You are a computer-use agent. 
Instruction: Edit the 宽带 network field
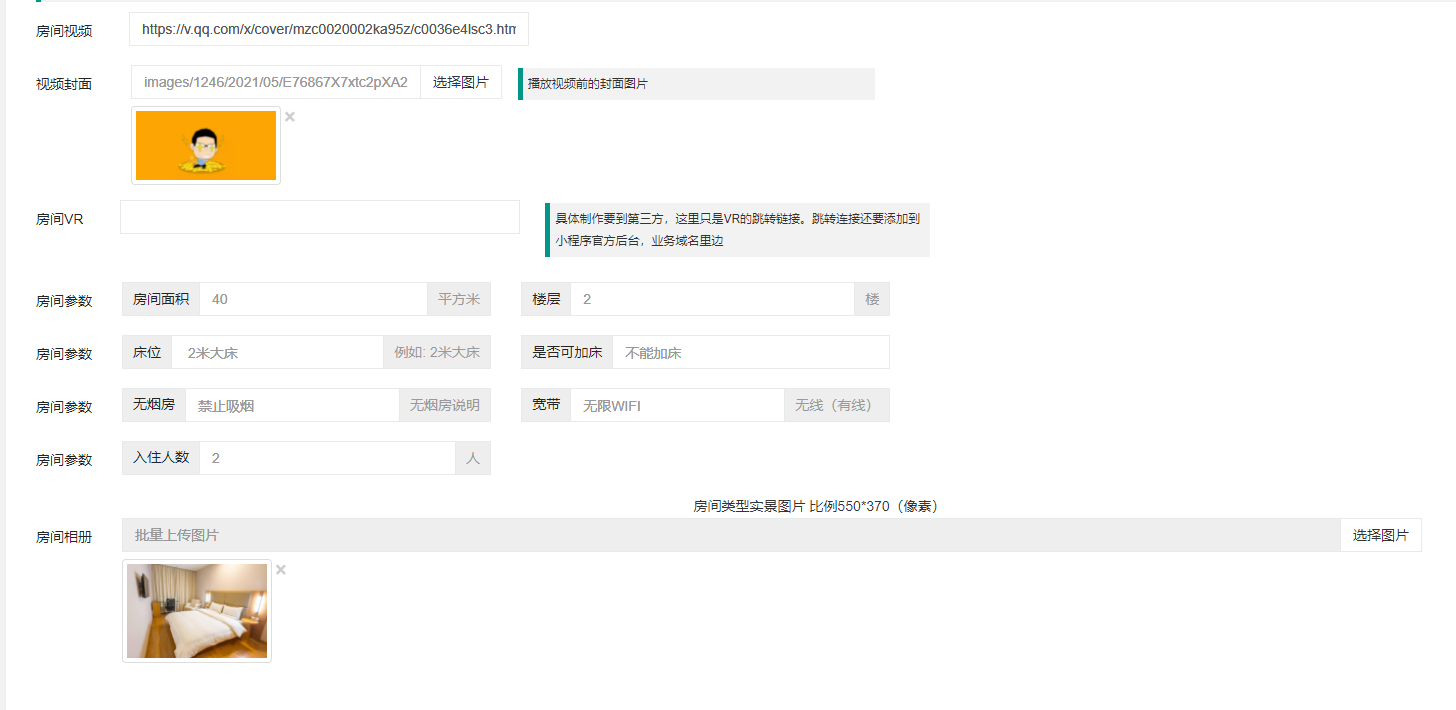tap(677, 405)
